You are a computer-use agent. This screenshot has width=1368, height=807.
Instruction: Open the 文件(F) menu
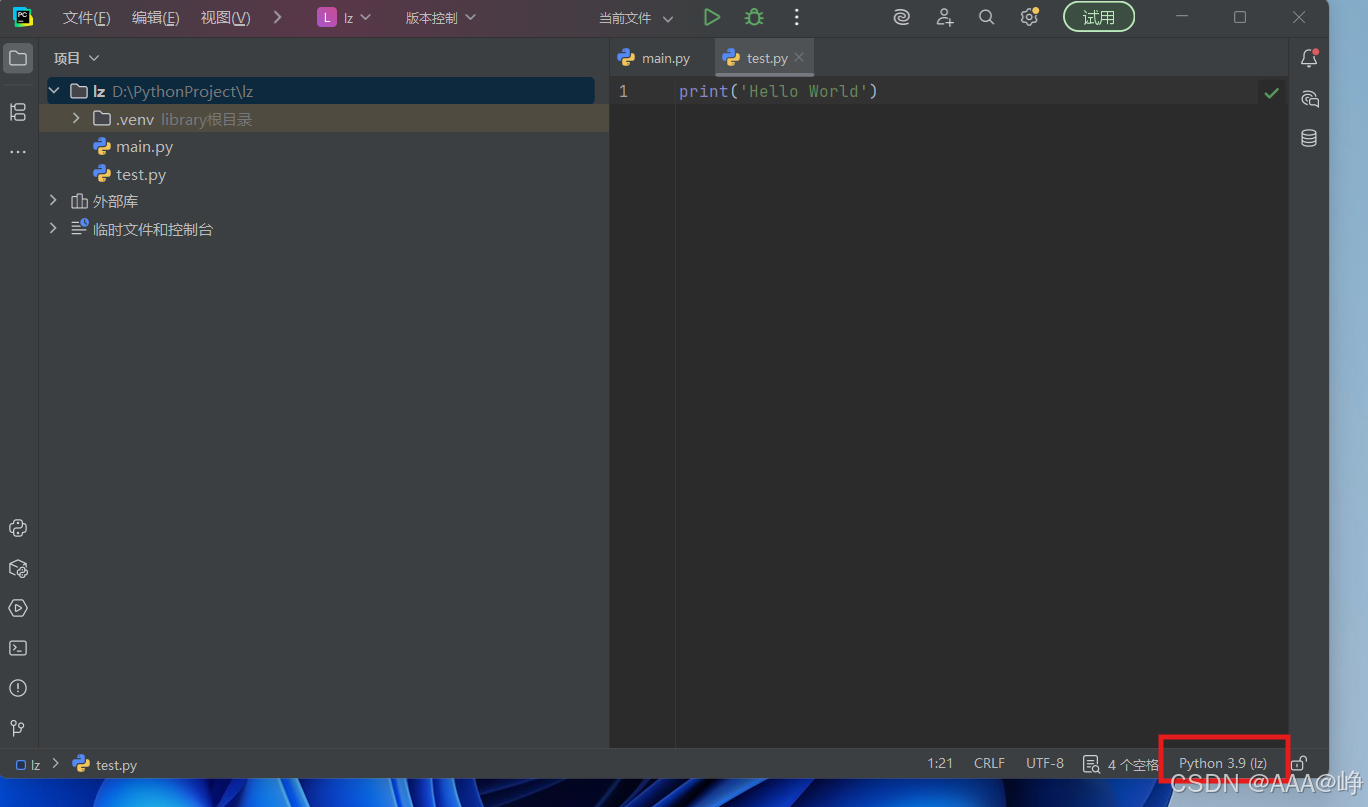click(87, 18)
